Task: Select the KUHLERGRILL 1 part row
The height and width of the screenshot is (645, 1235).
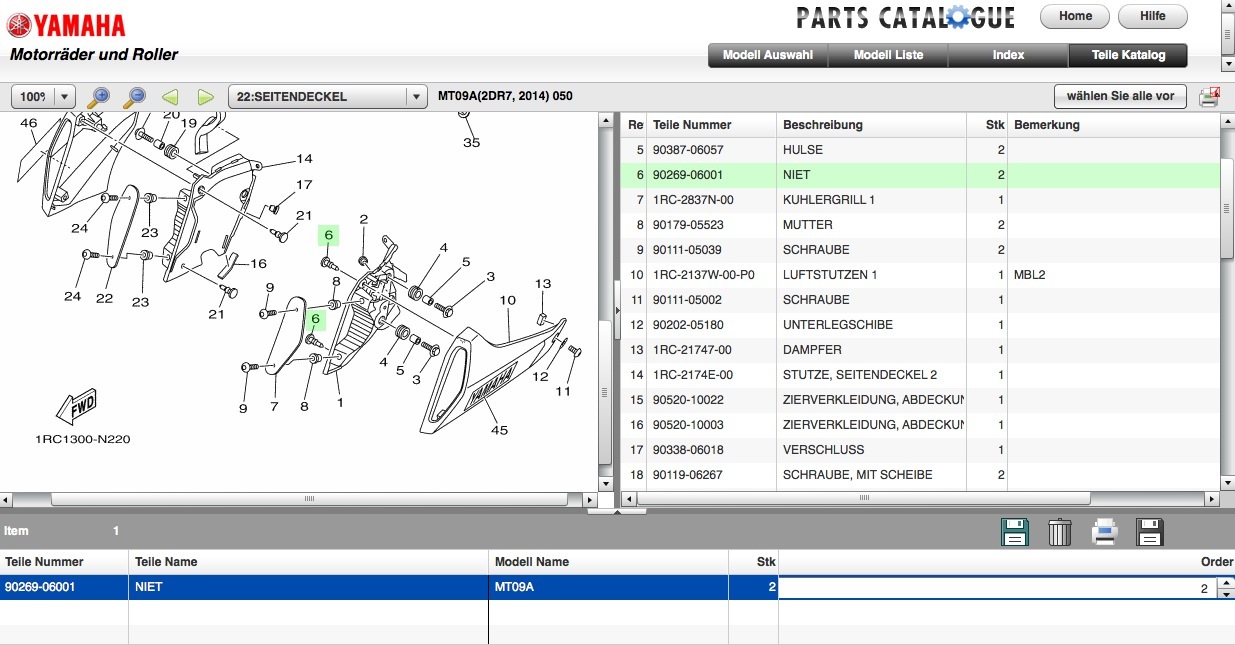Action: [828, 200]
